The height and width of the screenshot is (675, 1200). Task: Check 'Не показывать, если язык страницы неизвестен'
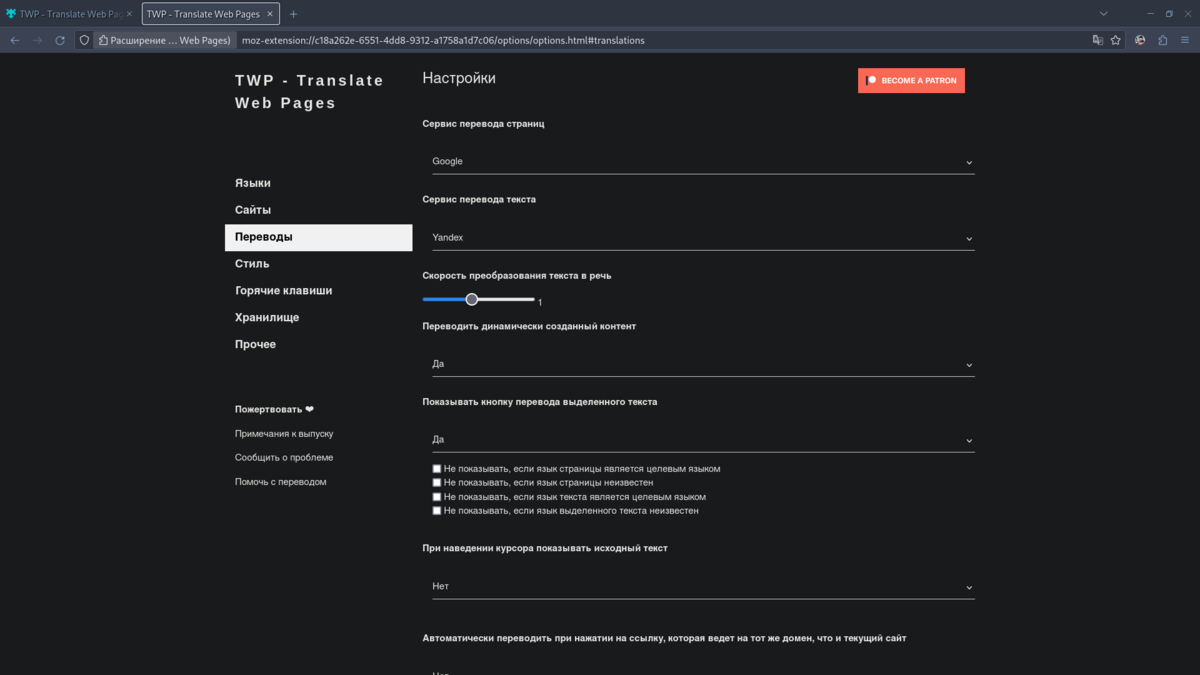click(x=437, y=483)
